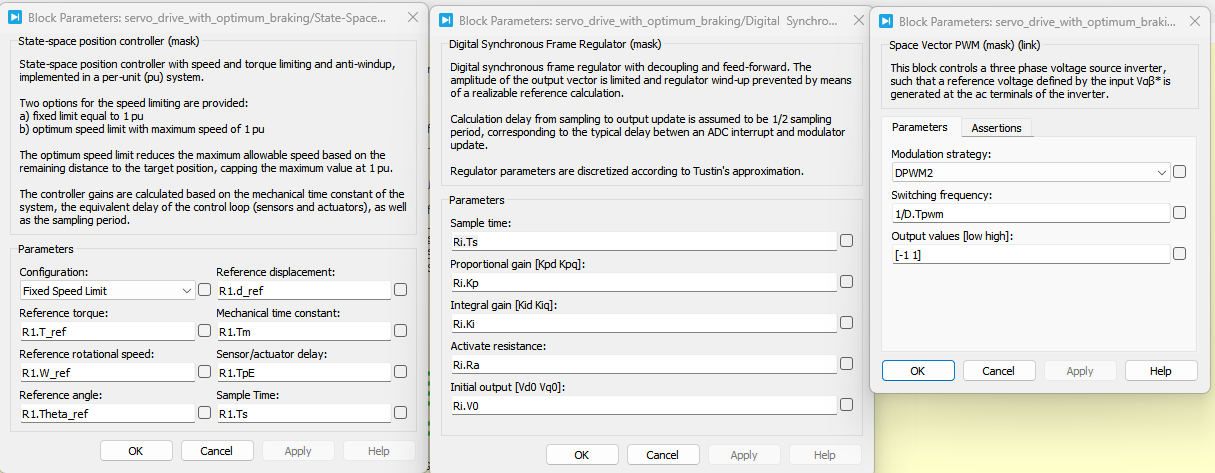This screenshot has height=473, width=1215.
Task: Click OK in the Space Vector PWM dialog
Action: (x=918, y=371)
